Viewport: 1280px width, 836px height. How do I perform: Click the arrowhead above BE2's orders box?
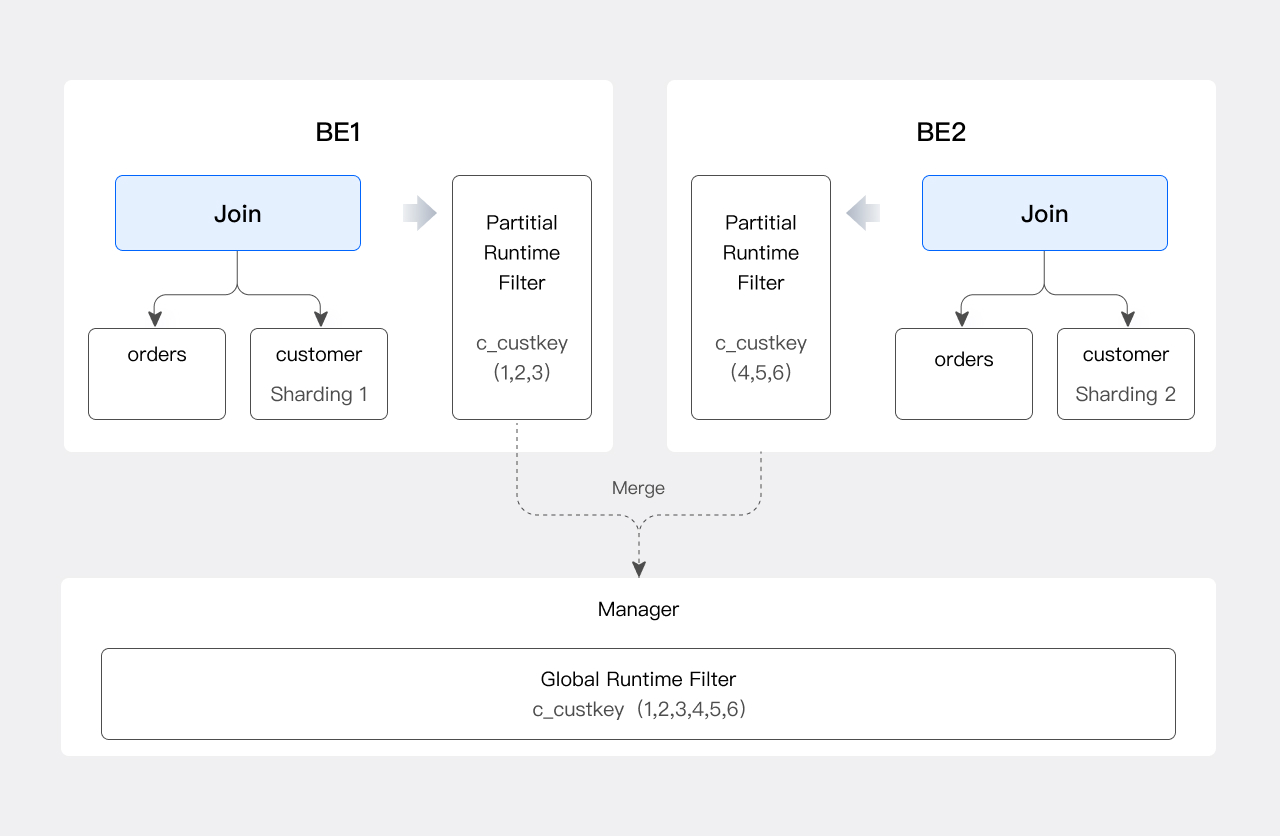pyautogui.click(x=962, y=319)
